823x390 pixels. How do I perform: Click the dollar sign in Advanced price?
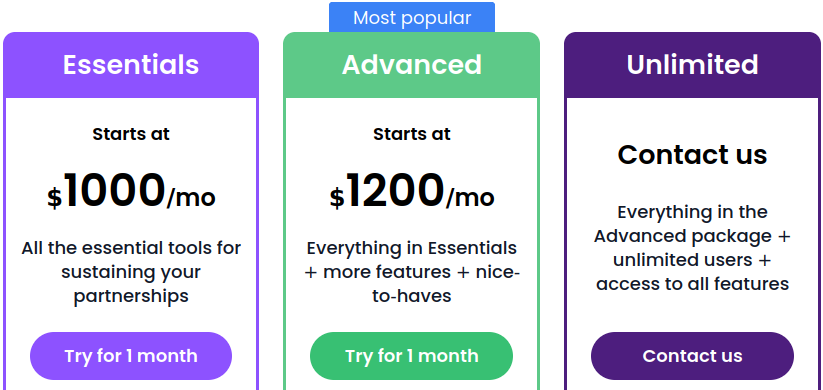tap(336, 198)
